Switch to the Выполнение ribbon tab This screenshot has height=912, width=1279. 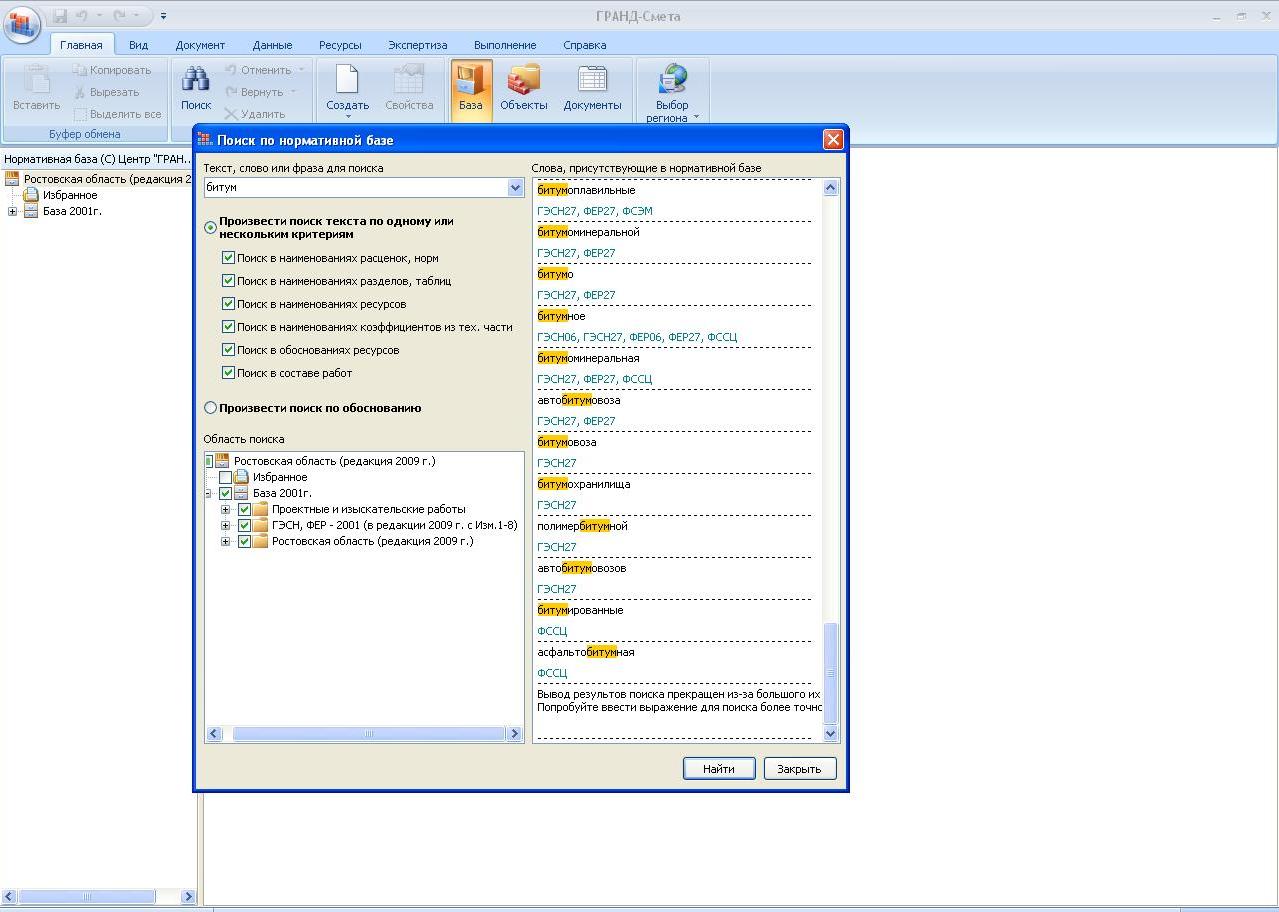click(x=505, y=45)
